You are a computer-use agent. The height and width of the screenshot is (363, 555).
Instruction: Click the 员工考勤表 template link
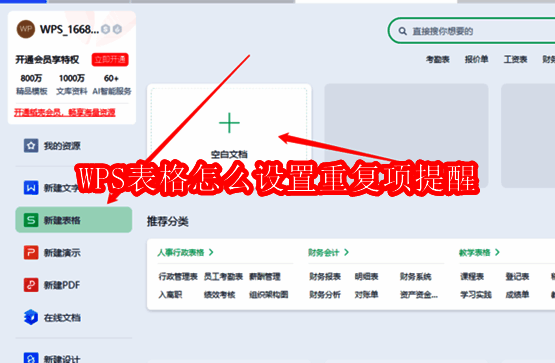[x=223, y=277]
